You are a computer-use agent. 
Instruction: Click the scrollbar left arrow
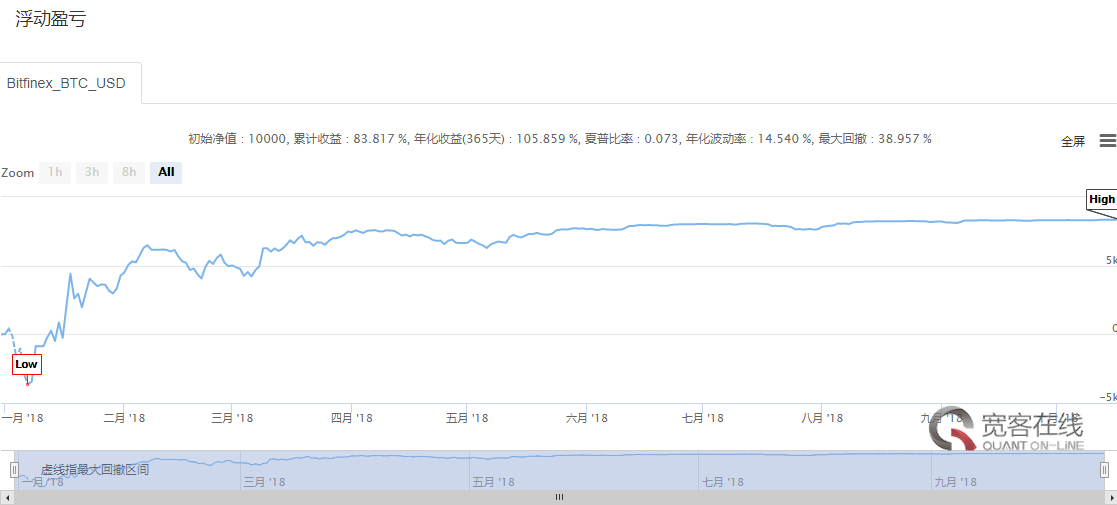6,497
